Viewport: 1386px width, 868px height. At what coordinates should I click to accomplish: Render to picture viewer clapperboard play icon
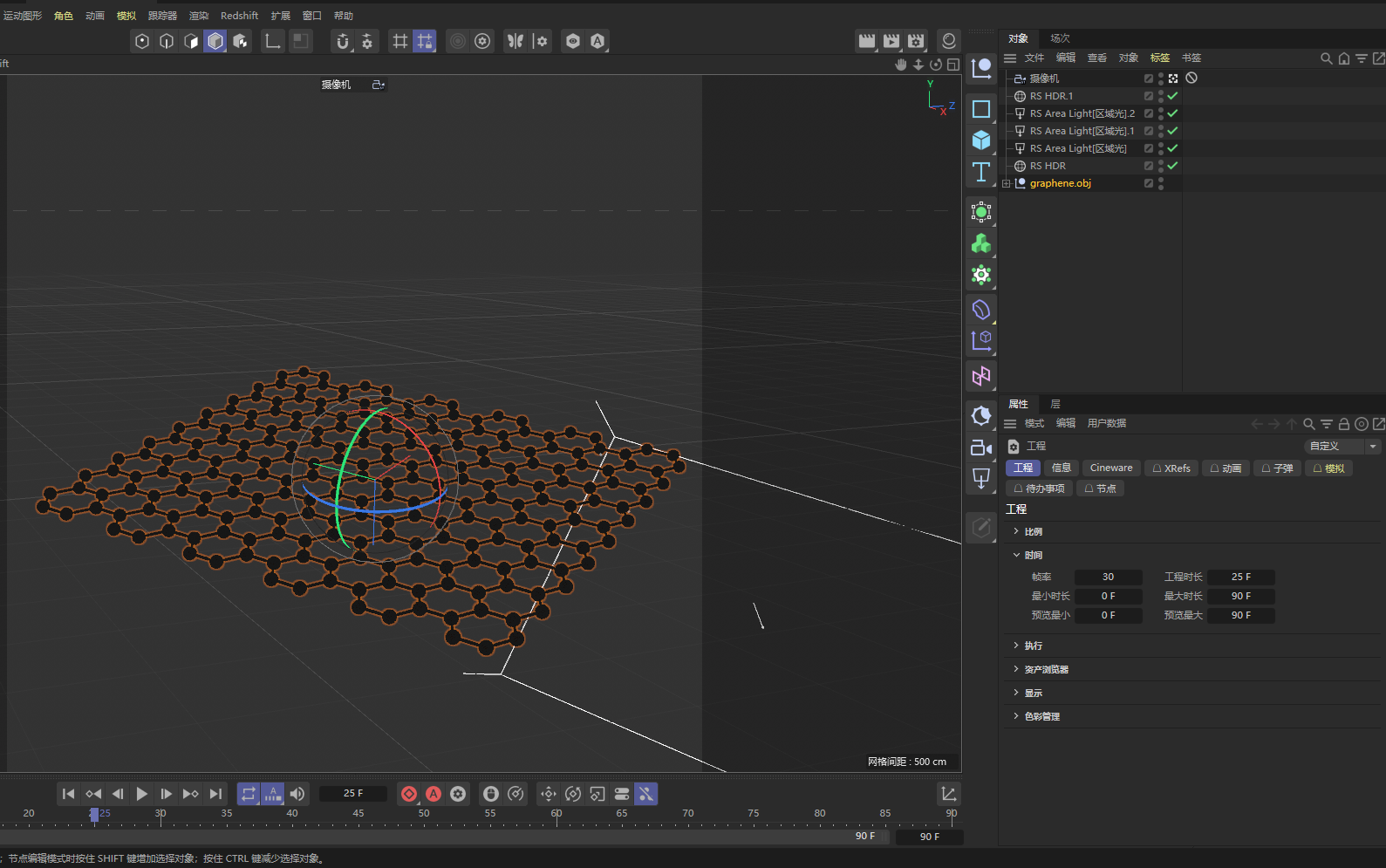pos(891,41)
